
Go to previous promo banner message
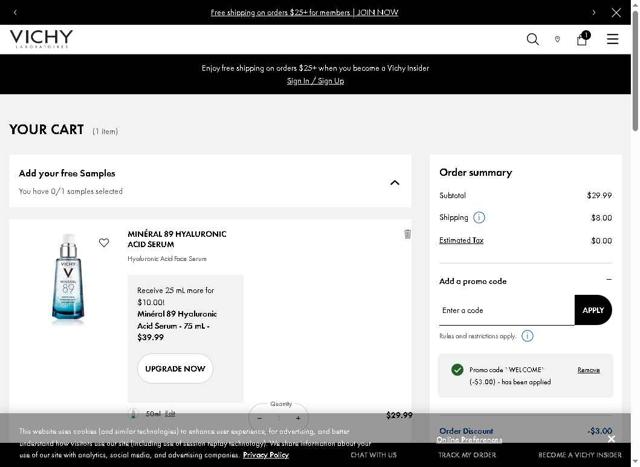(15, 12)
